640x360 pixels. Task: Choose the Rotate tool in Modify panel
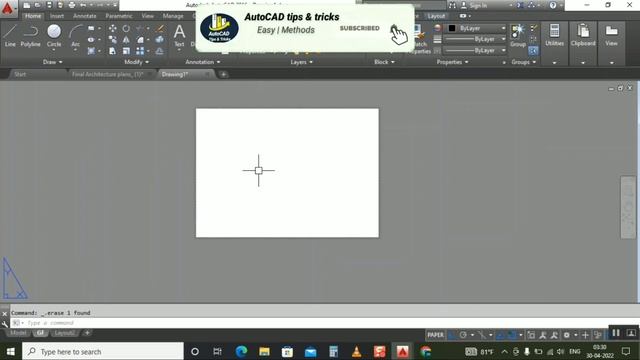[x=126, y=28]
